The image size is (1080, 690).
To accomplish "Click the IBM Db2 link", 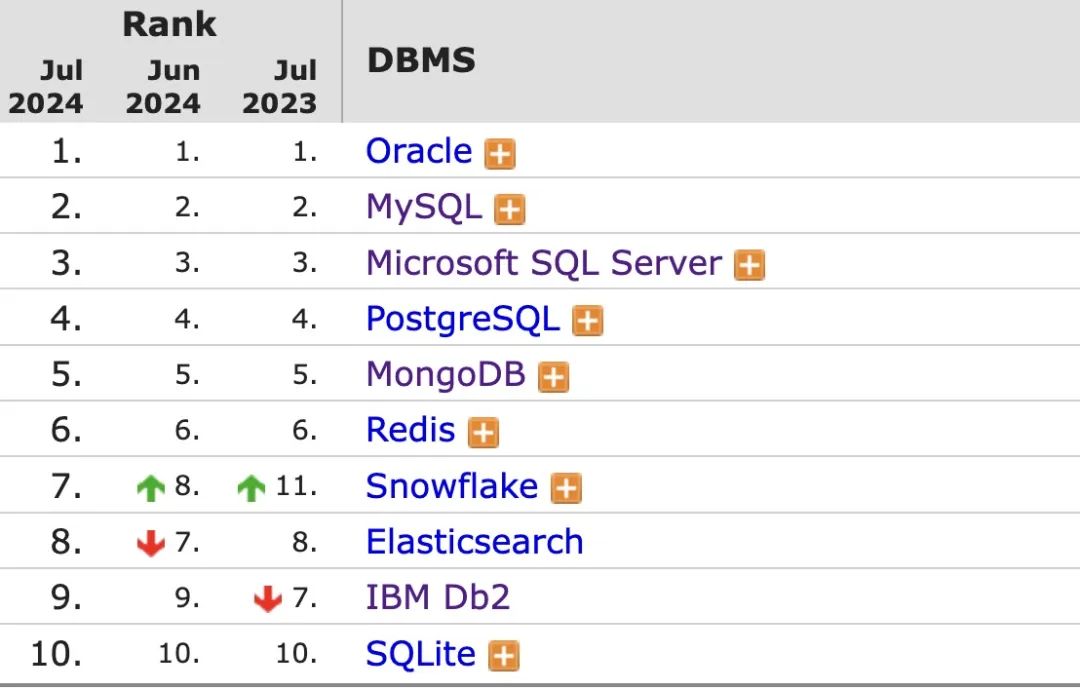I will 437,598.
